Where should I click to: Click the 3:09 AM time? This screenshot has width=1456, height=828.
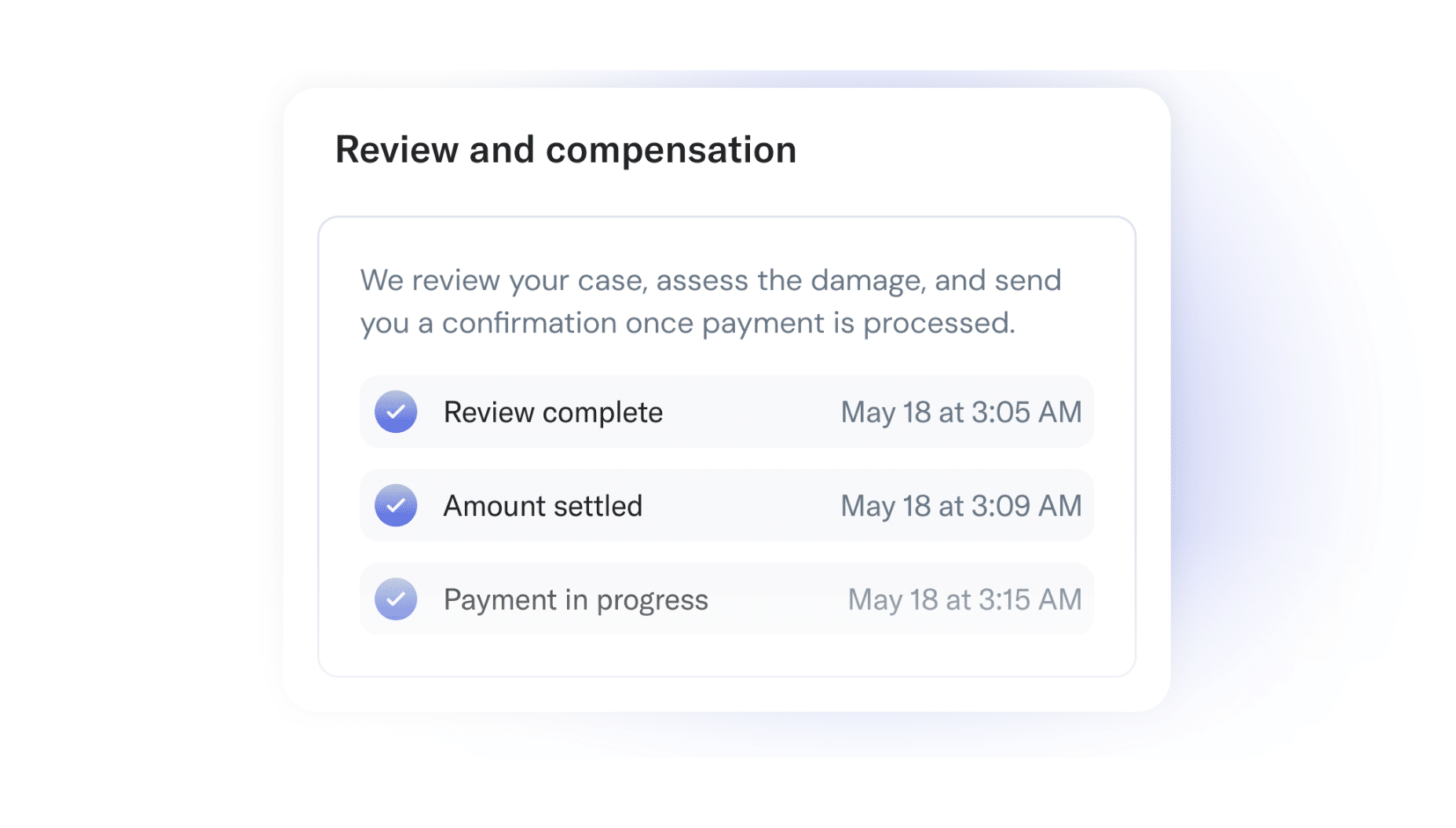coord(1026,506)
